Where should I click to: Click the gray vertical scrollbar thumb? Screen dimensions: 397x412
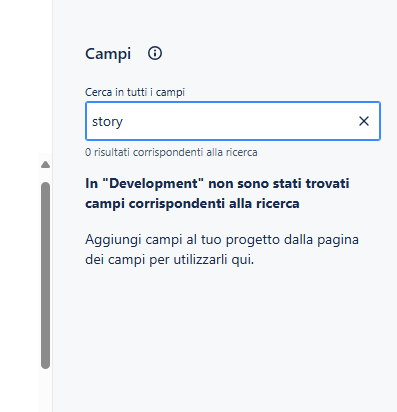click(x=45, y=275)
